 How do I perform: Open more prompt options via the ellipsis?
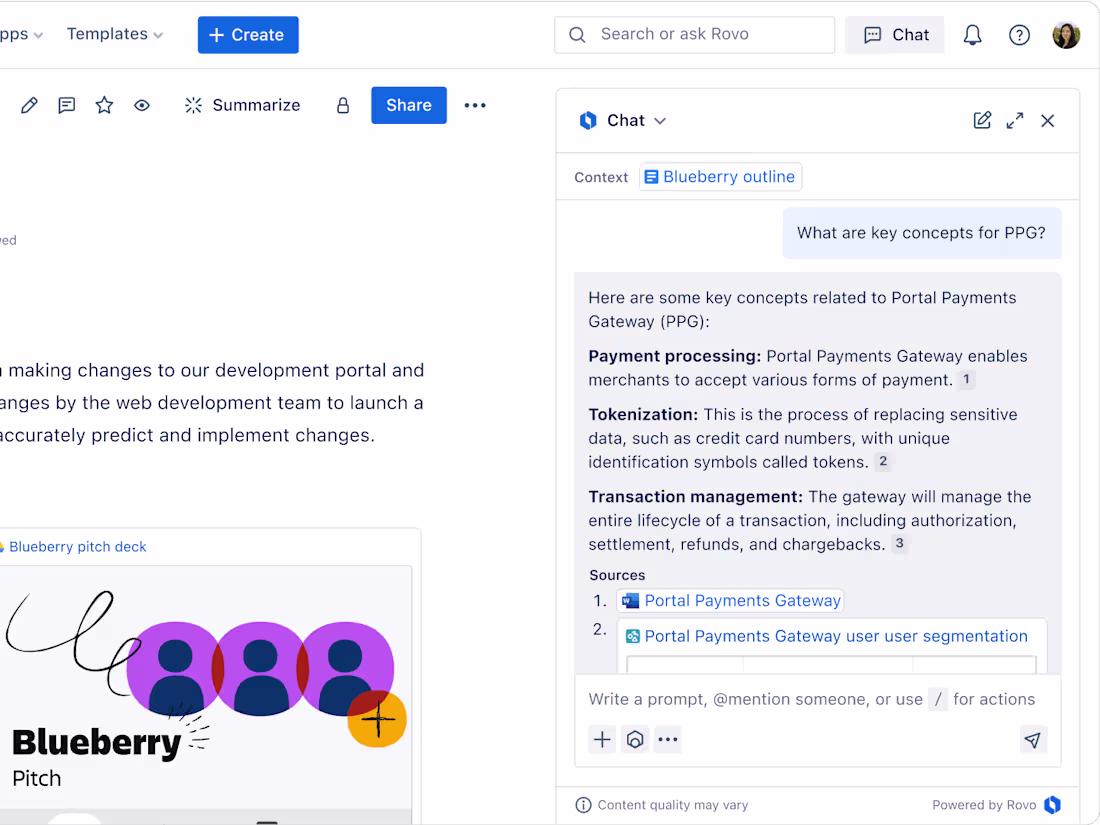click(668, 739)
